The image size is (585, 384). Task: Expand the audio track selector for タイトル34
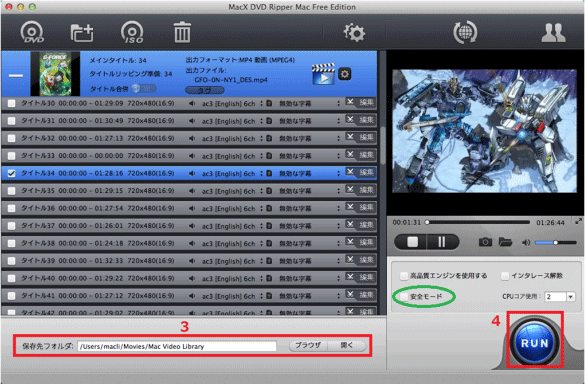point(261,174)
